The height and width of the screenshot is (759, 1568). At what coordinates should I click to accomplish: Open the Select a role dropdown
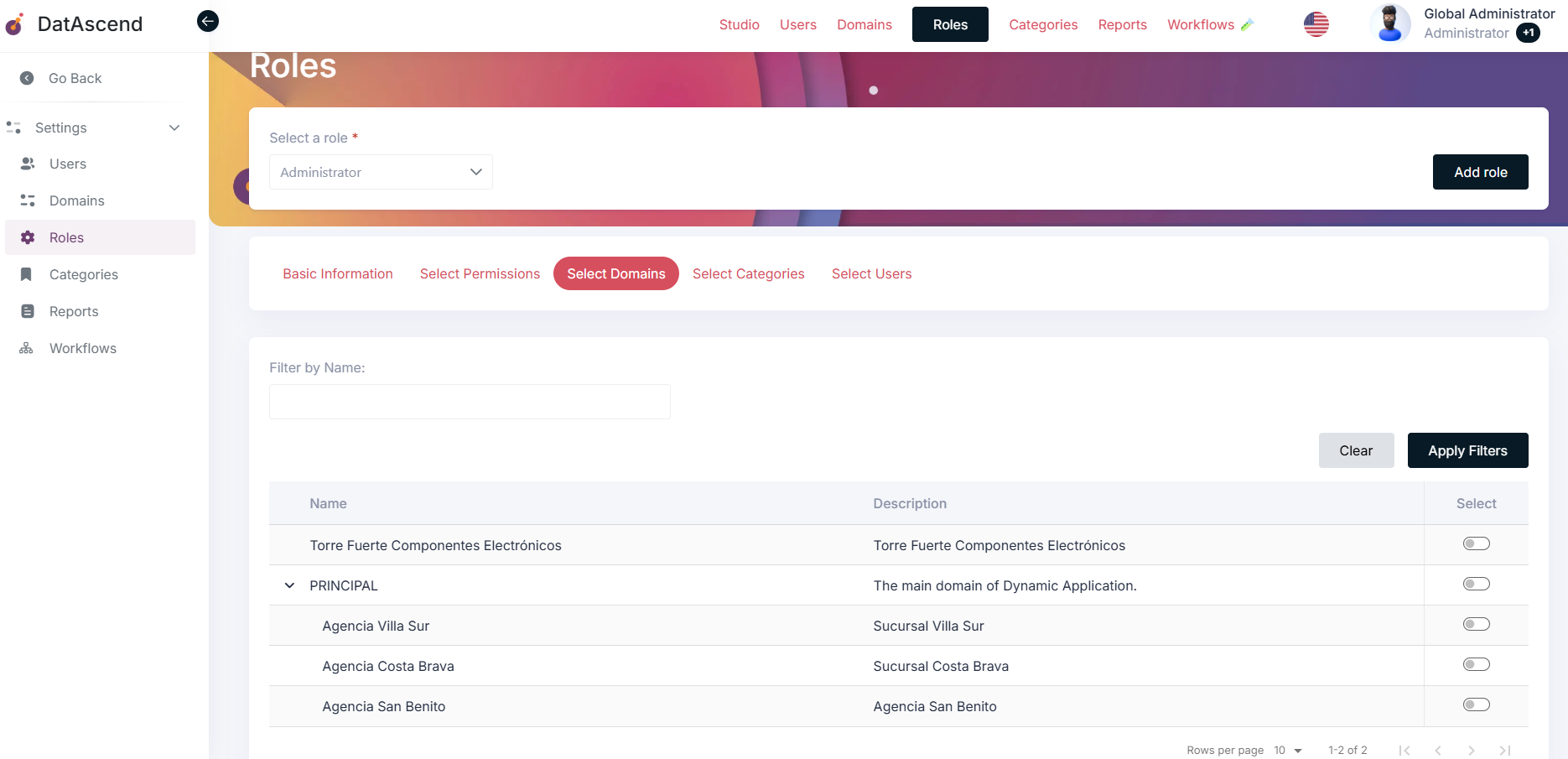pyautogui.click(x=381, y=172)
